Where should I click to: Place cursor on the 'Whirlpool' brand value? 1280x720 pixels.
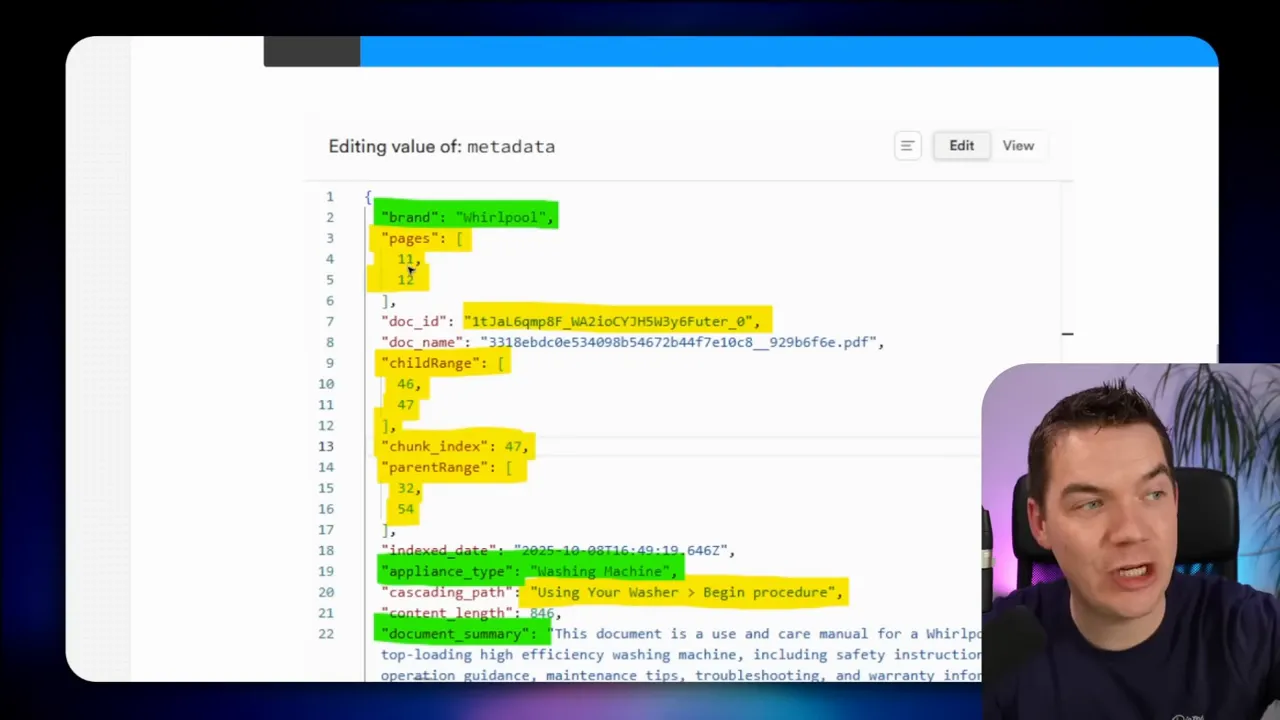tap(501, 217)
